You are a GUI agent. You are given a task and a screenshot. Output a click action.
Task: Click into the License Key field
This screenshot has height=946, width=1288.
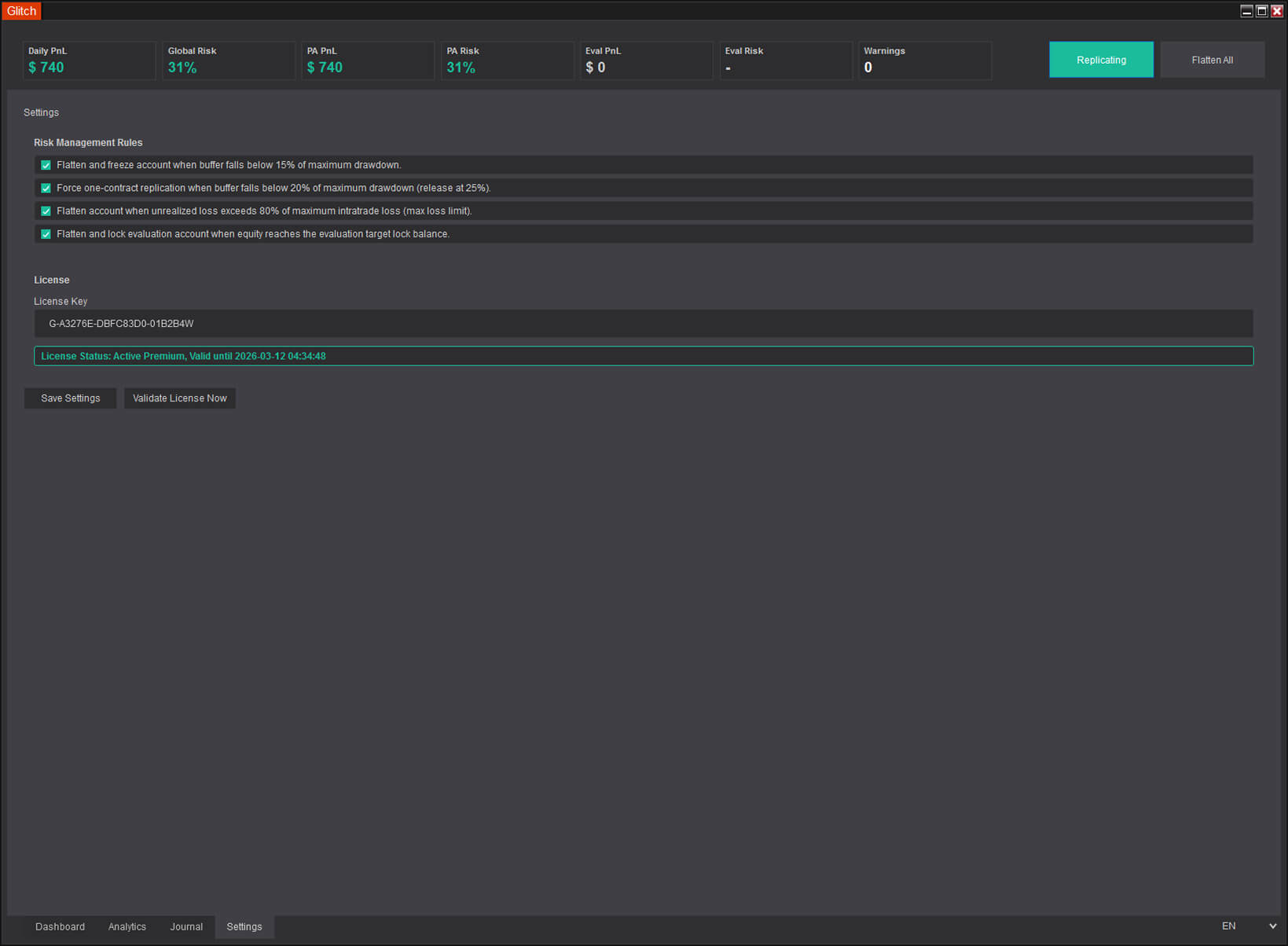tap(643, 324)
